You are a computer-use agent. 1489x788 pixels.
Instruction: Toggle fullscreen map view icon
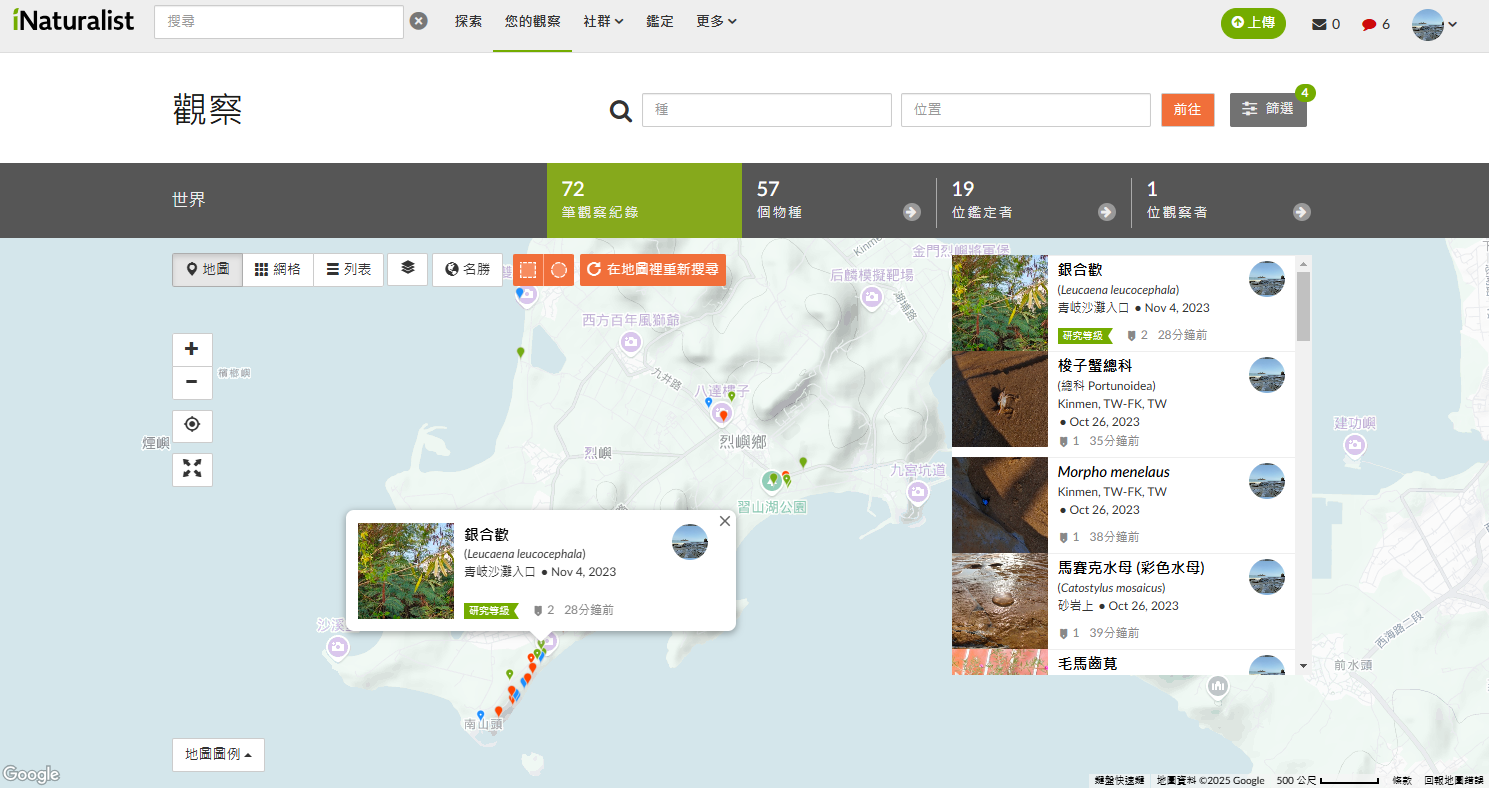coord(192,469)
